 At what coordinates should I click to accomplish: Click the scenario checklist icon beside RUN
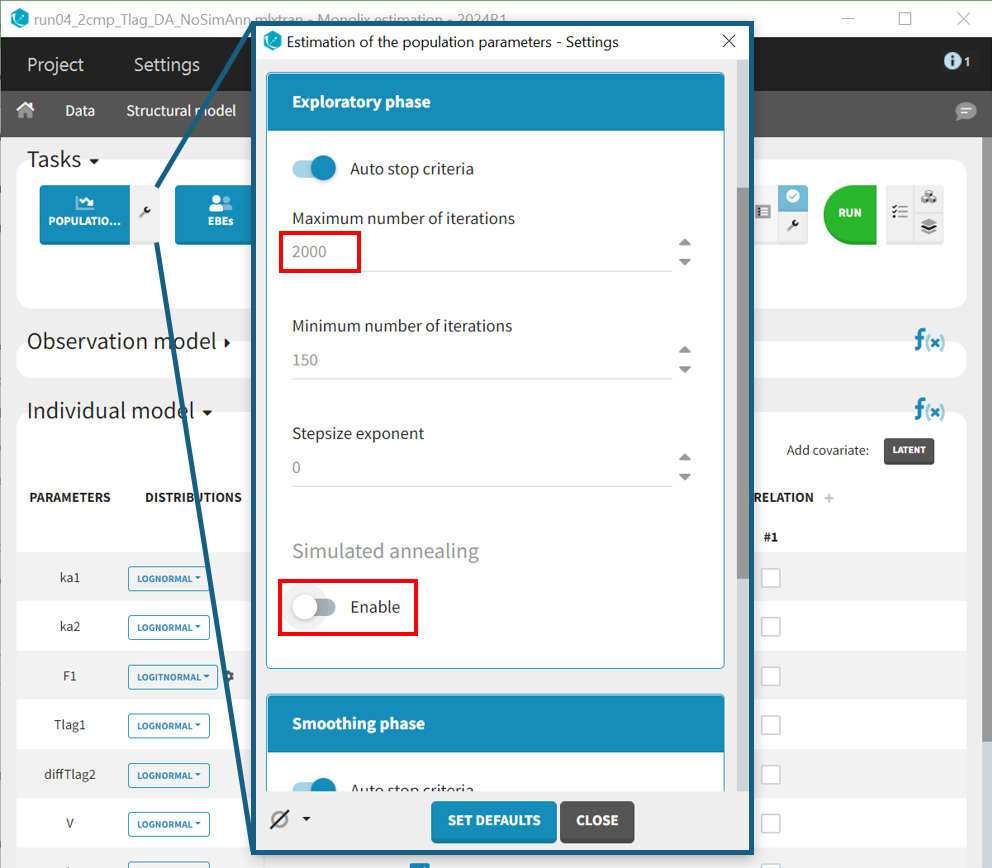(x=900, y=213)
